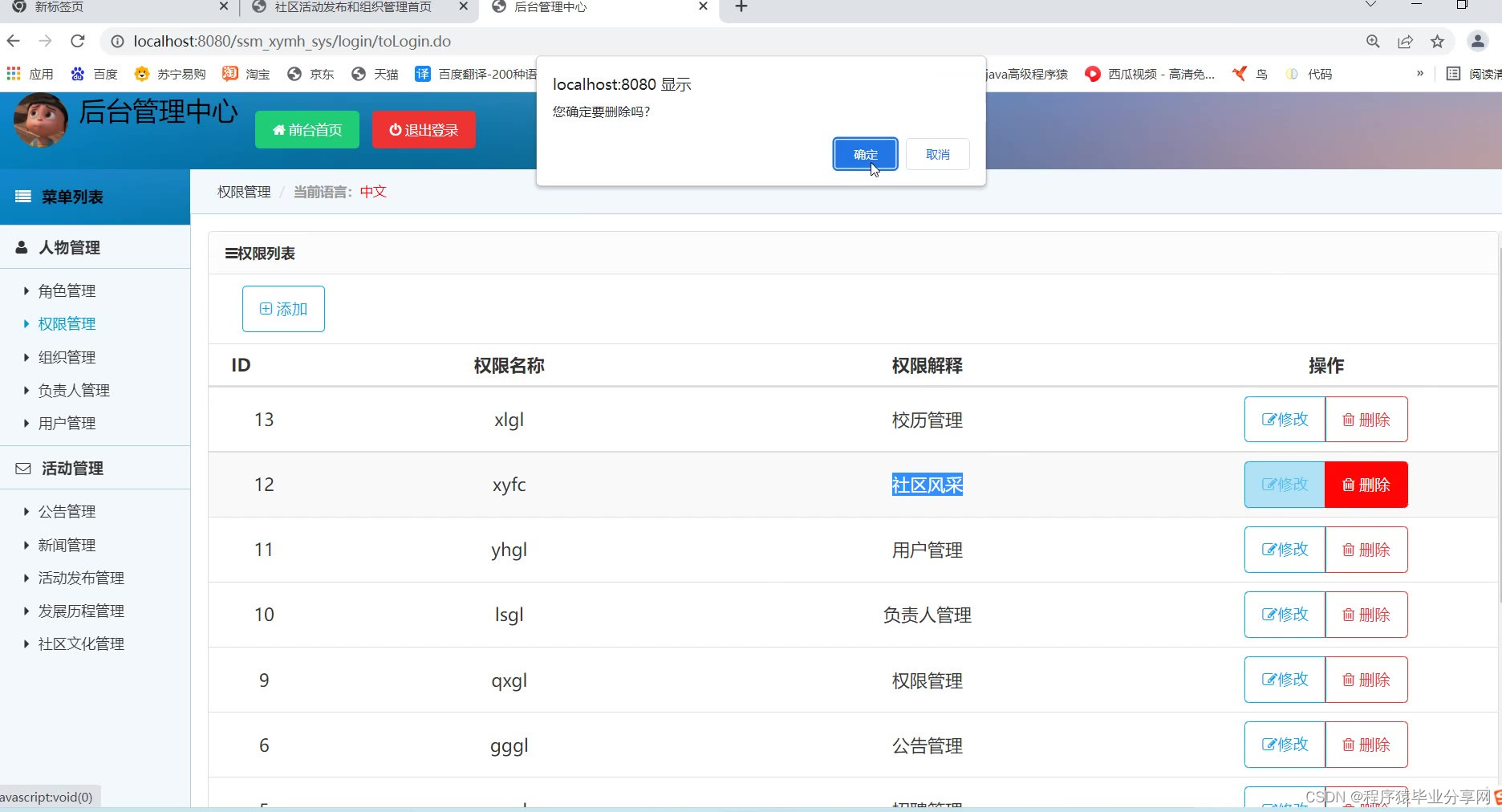Screen dimensions: 1502x812
Task: Go back in browser history
Action: point(14,41)
